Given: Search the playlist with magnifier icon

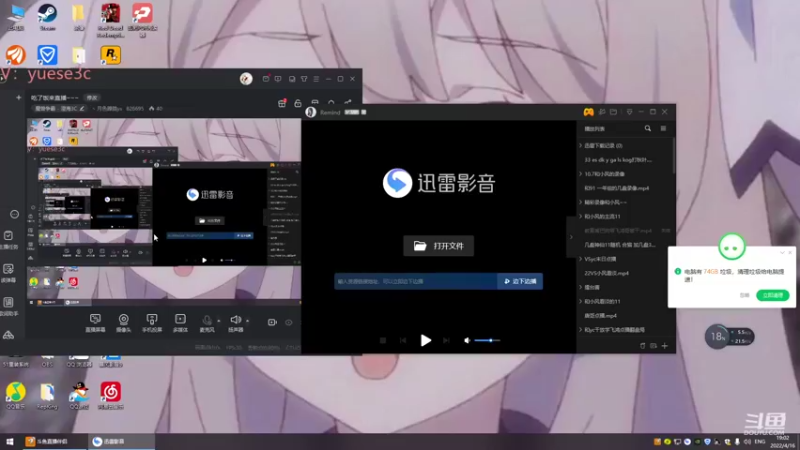Looking at the screenshot, I should 647,129.
